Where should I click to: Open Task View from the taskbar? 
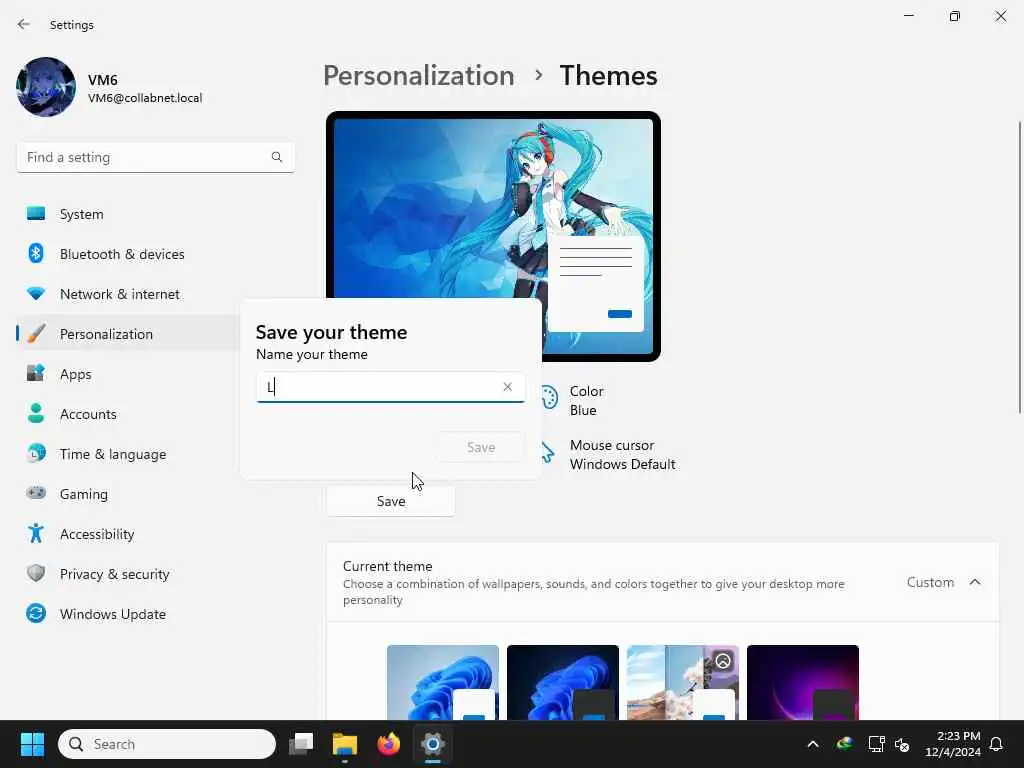click(x=301, y=744)
